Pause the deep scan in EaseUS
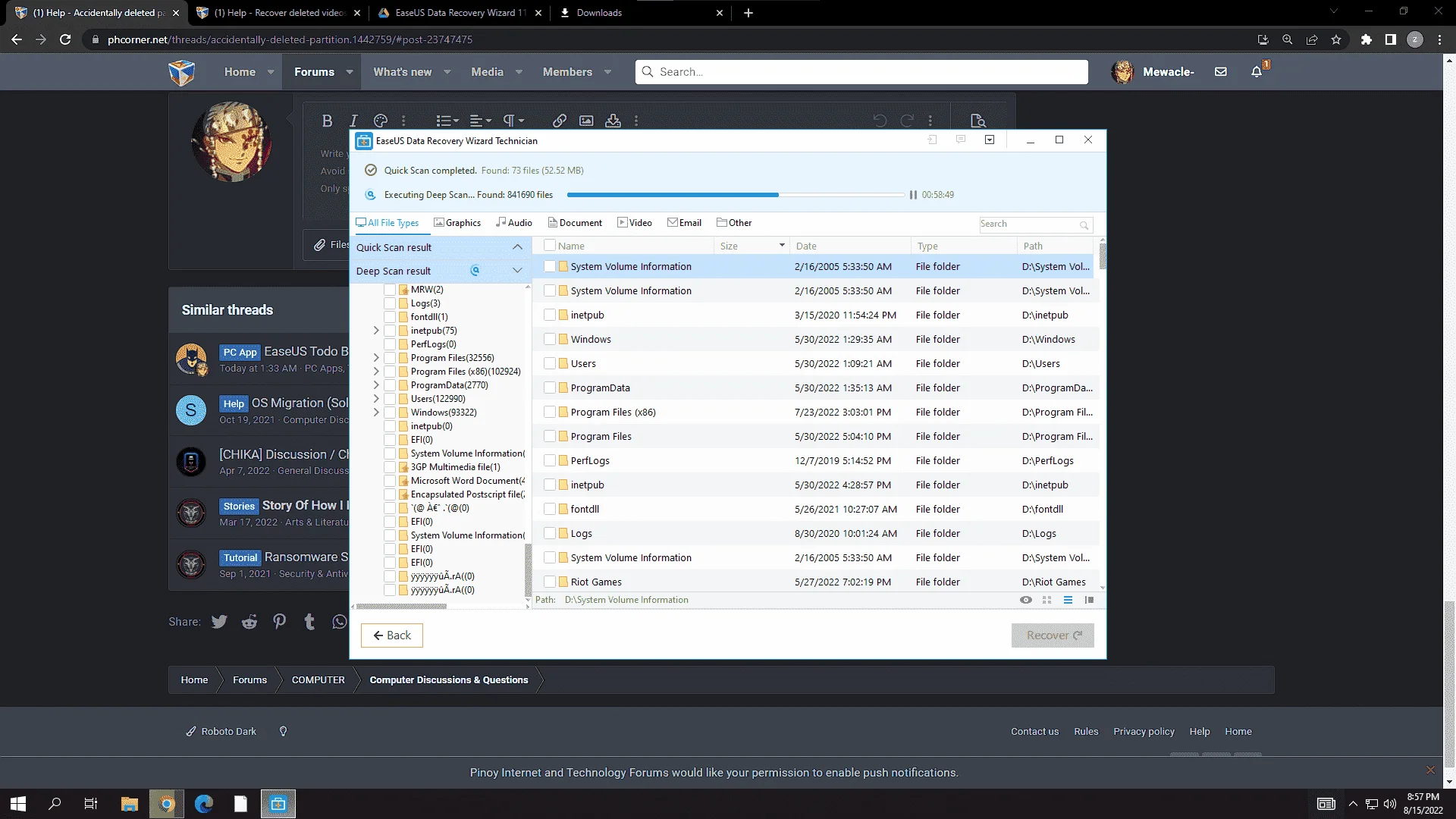The image size is (1456, 819). point(913,195)
